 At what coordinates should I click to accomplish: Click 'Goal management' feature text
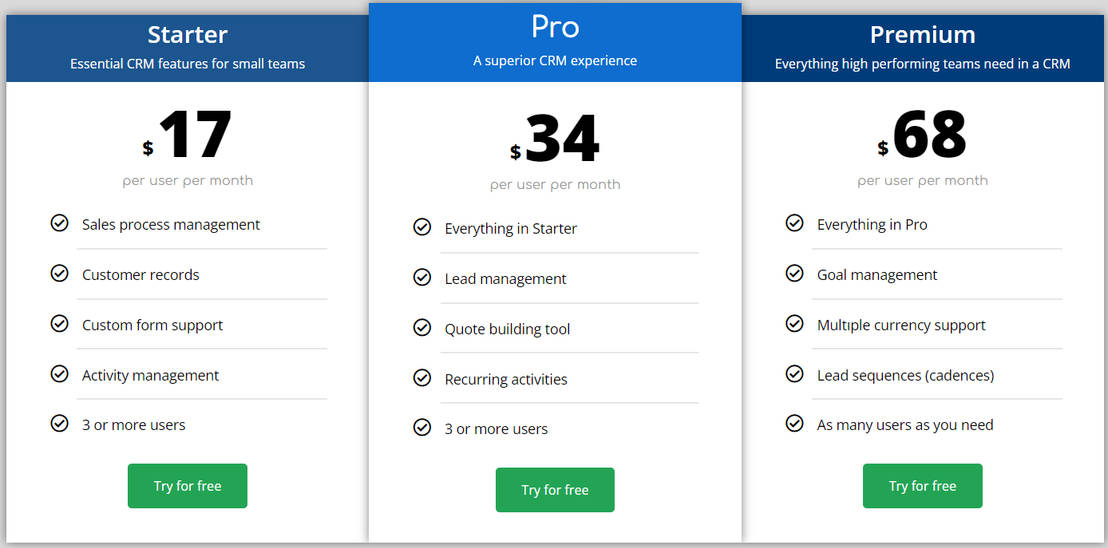coord(877,275)
